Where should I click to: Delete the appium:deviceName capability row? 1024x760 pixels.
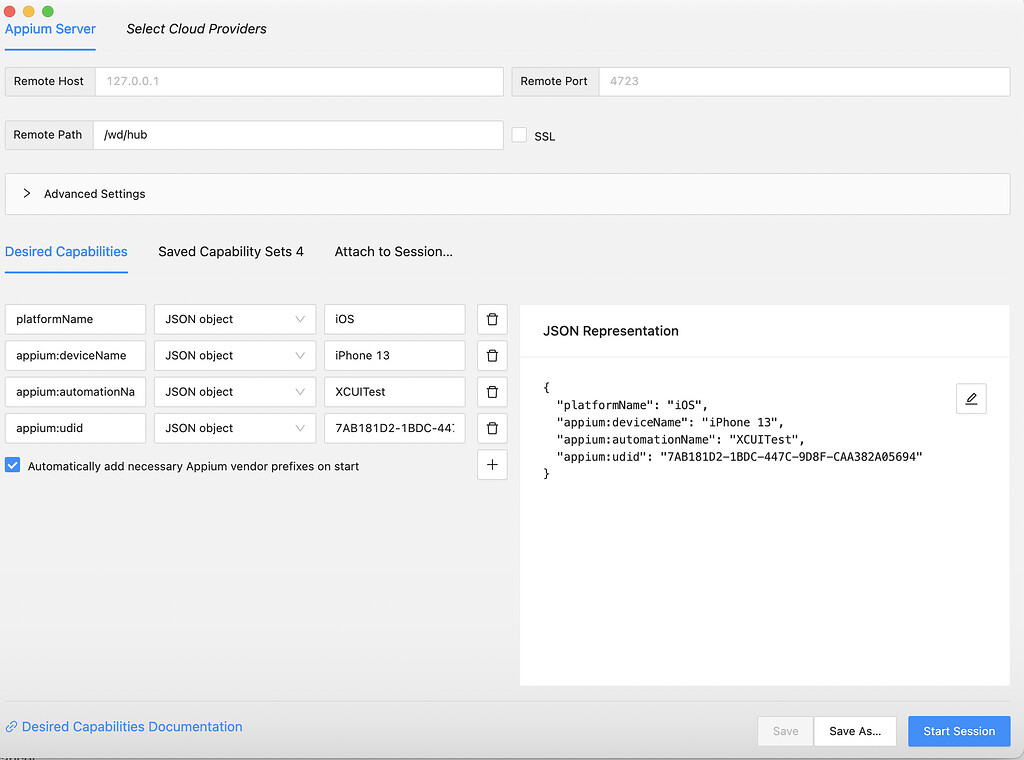(491, 355)
